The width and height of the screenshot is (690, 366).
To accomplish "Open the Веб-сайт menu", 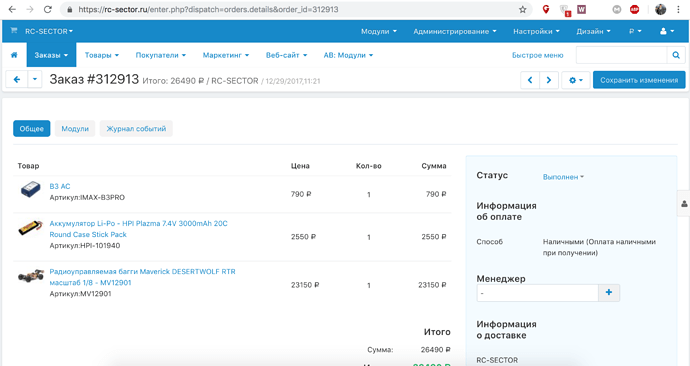I will tap(286, 55).
